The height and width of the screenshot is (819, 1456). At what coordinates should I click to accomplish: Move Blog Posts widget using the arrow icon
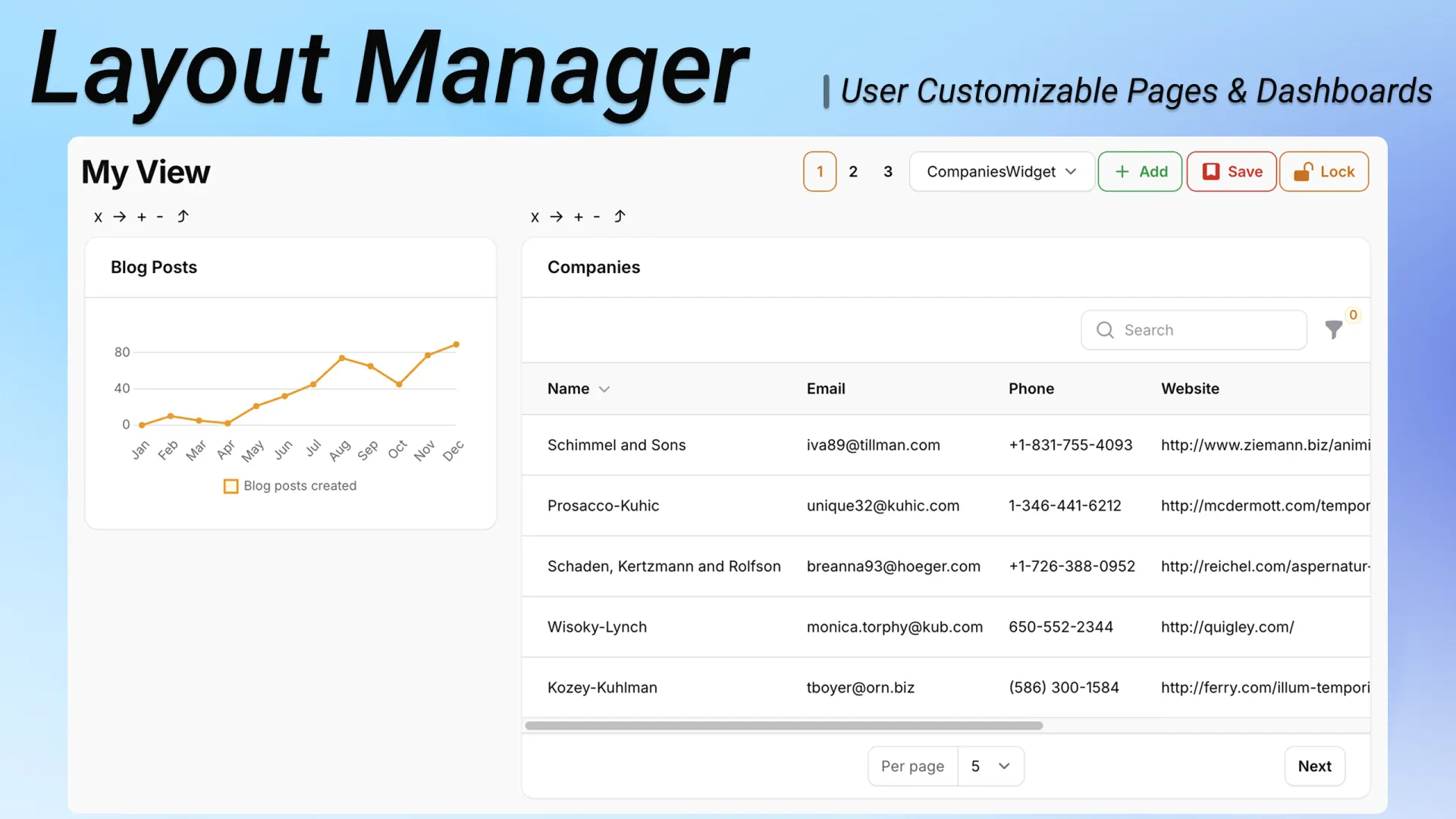pyautogui.click(x=119, y=217)
